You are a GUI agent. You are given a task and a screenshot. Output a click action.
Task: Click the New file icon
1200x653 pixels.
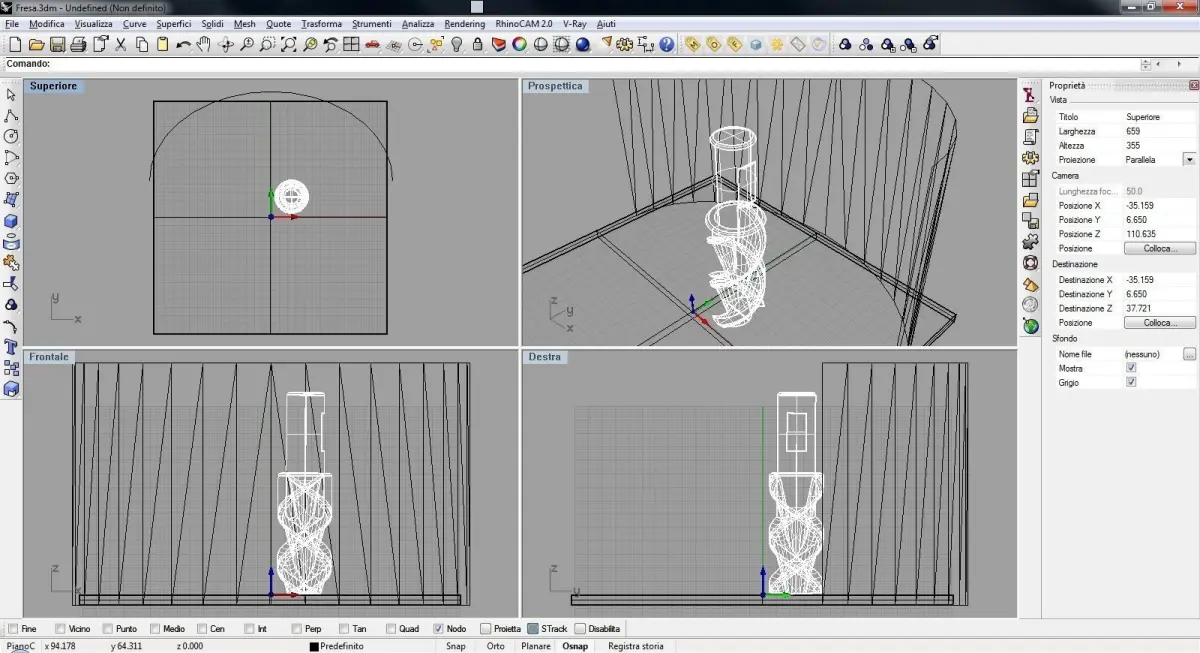pyautogui.click(x=15, y=44)
